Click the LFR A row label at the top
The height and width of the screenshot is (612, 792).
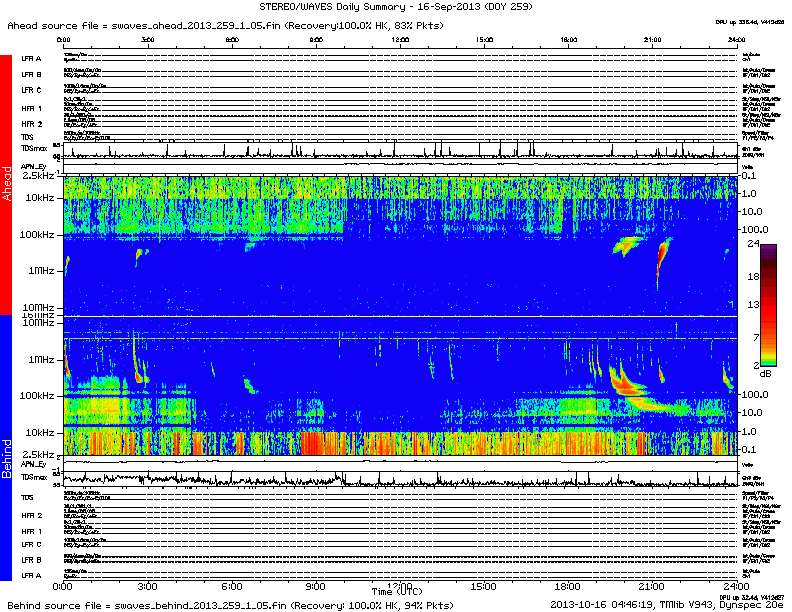[x=32, y=59]
